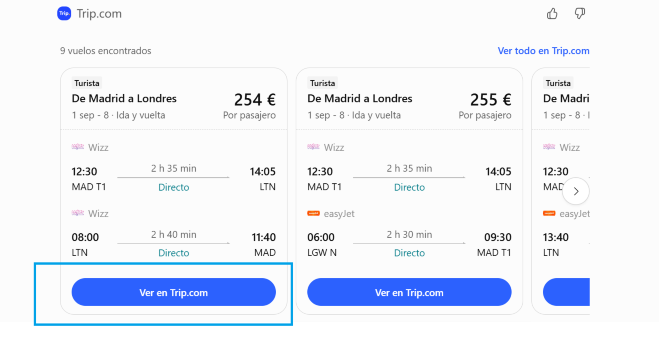Click the Turista tag on second card

coord(322,83)
